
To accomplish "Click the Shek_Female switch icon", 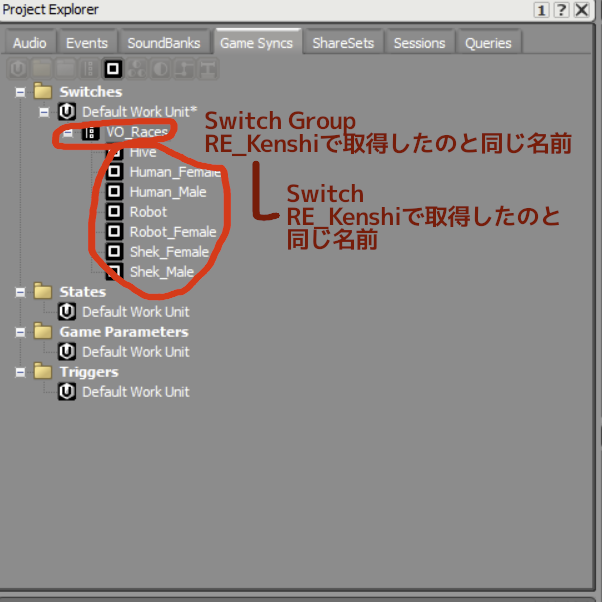I will pos(114,251).
